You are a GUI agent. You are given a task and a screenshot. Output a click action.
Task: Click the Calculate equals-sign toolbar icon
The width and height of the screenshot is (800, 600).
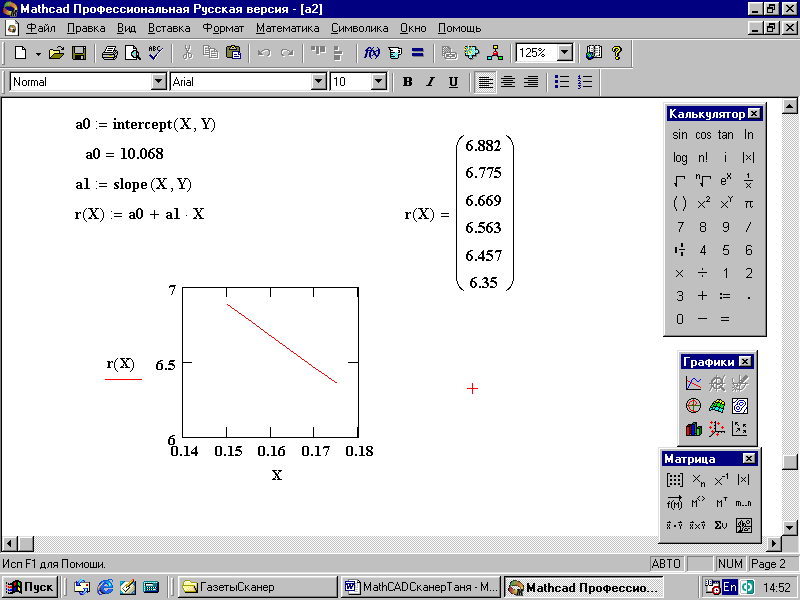[418, 53]
